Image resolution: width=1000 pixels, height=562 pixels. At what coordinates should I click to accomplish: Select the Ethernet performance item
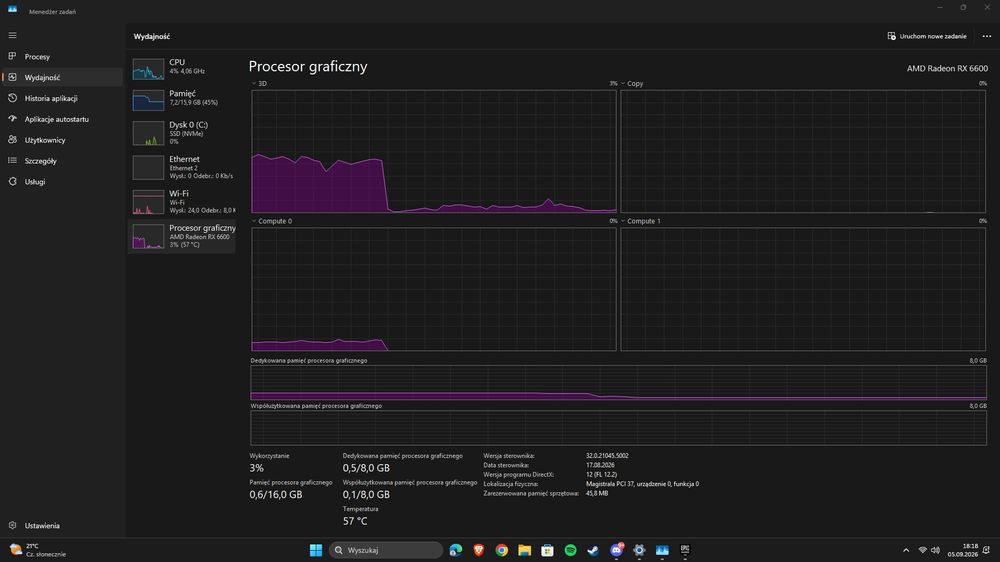(182, 167)
